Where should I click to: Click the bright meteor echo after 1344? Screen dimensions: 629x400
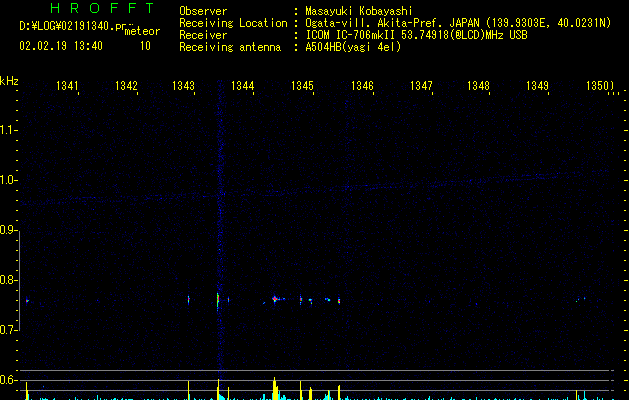275,299
